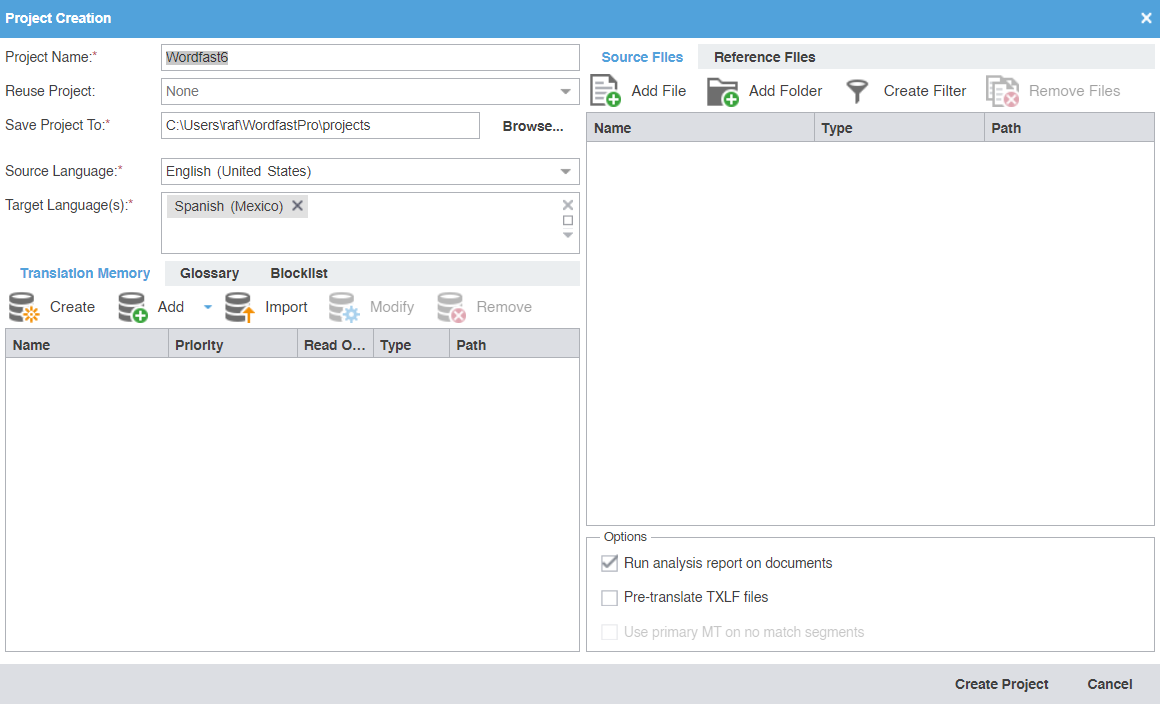This screenshot has height=704, width=1160.
Task: Open the Import translation memory tool
Action: (x=239, y=306)
